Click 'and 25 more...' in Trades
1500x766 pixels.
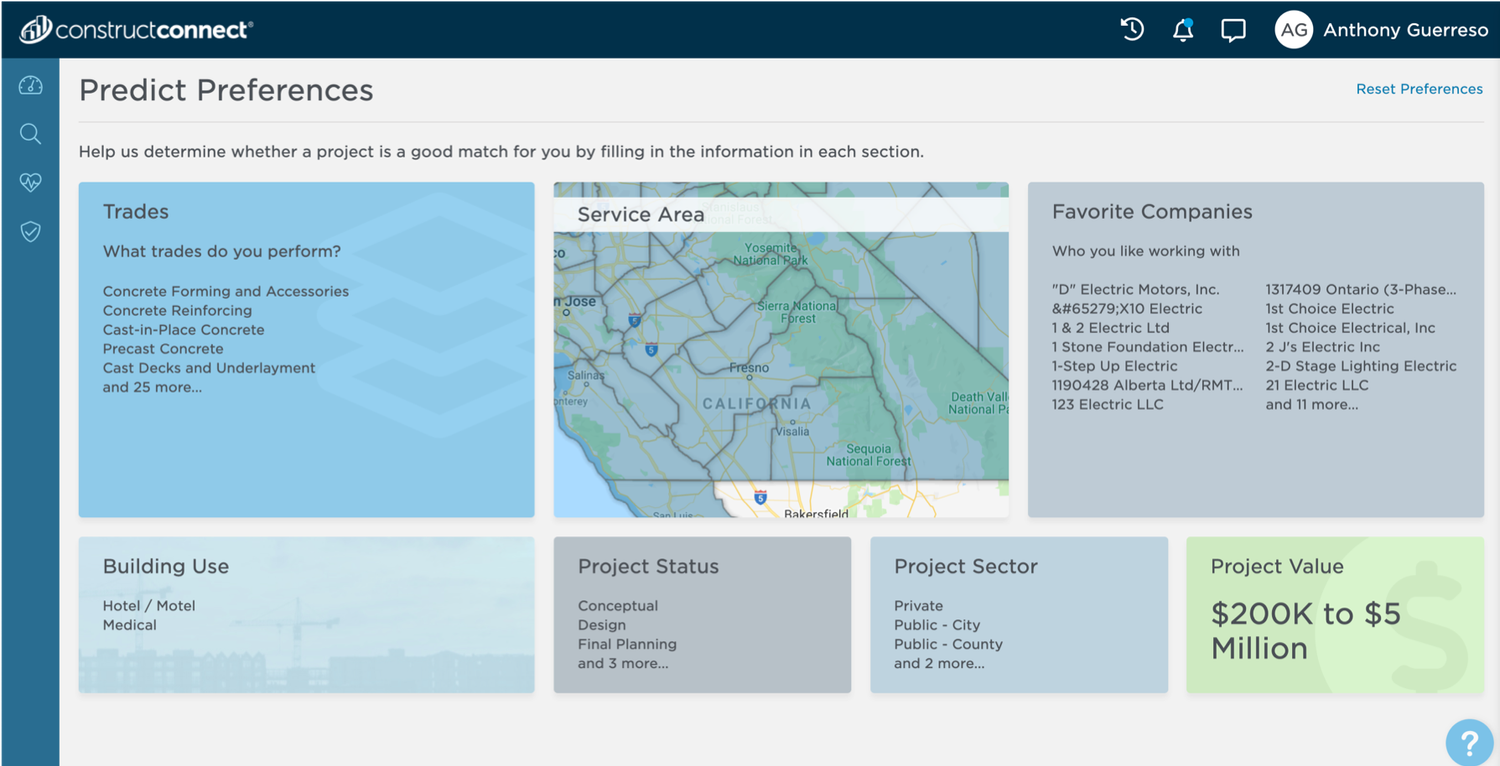pyautogui.click(x=152, y=387)
